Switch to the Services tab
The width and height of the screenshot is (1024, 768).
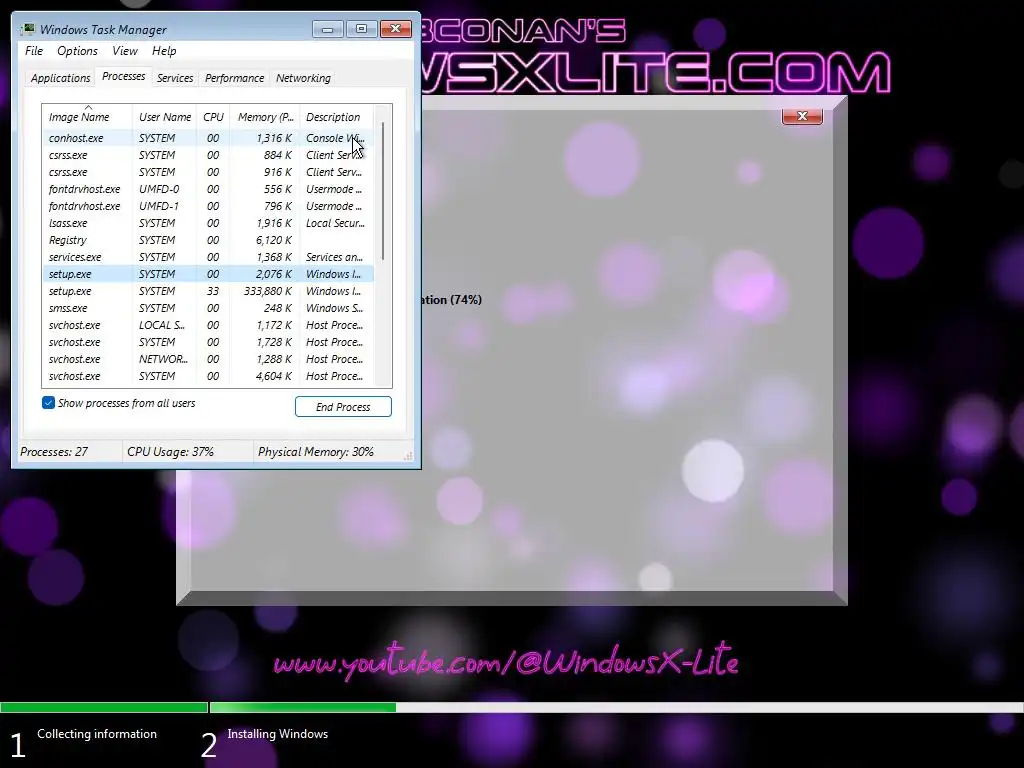[x=175, y=78]
